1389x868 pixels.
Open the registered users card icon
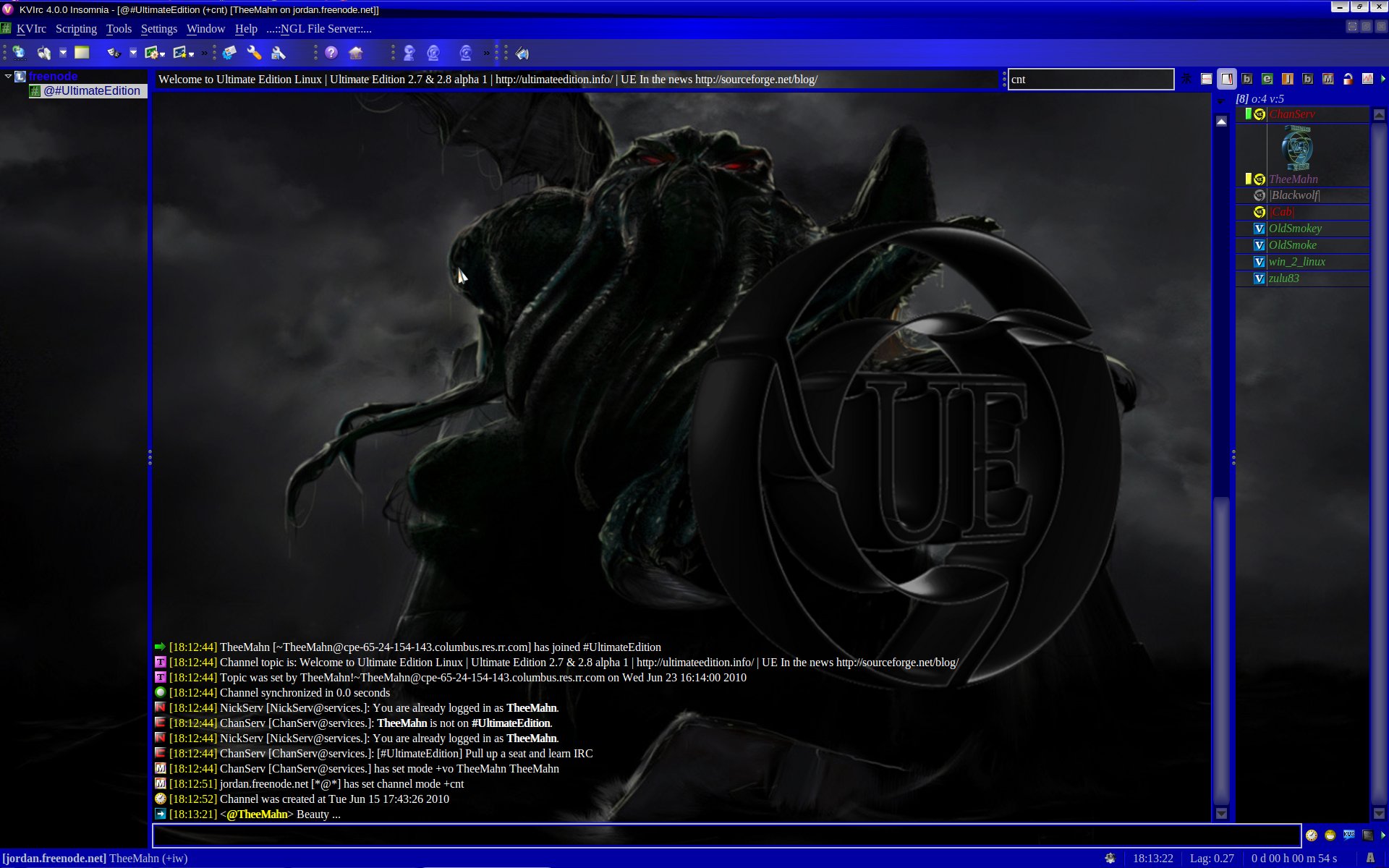click(229, 53)
